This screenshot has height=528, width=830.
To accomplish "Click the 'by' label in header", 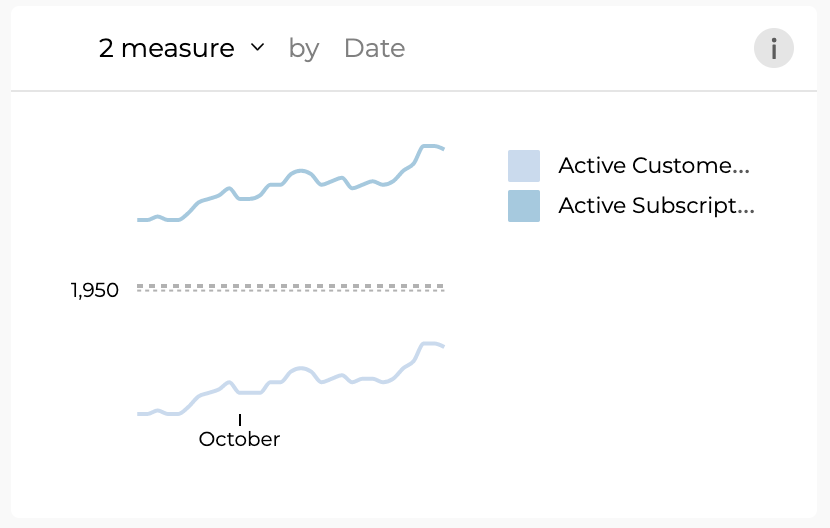I will [x=304, y=49].
